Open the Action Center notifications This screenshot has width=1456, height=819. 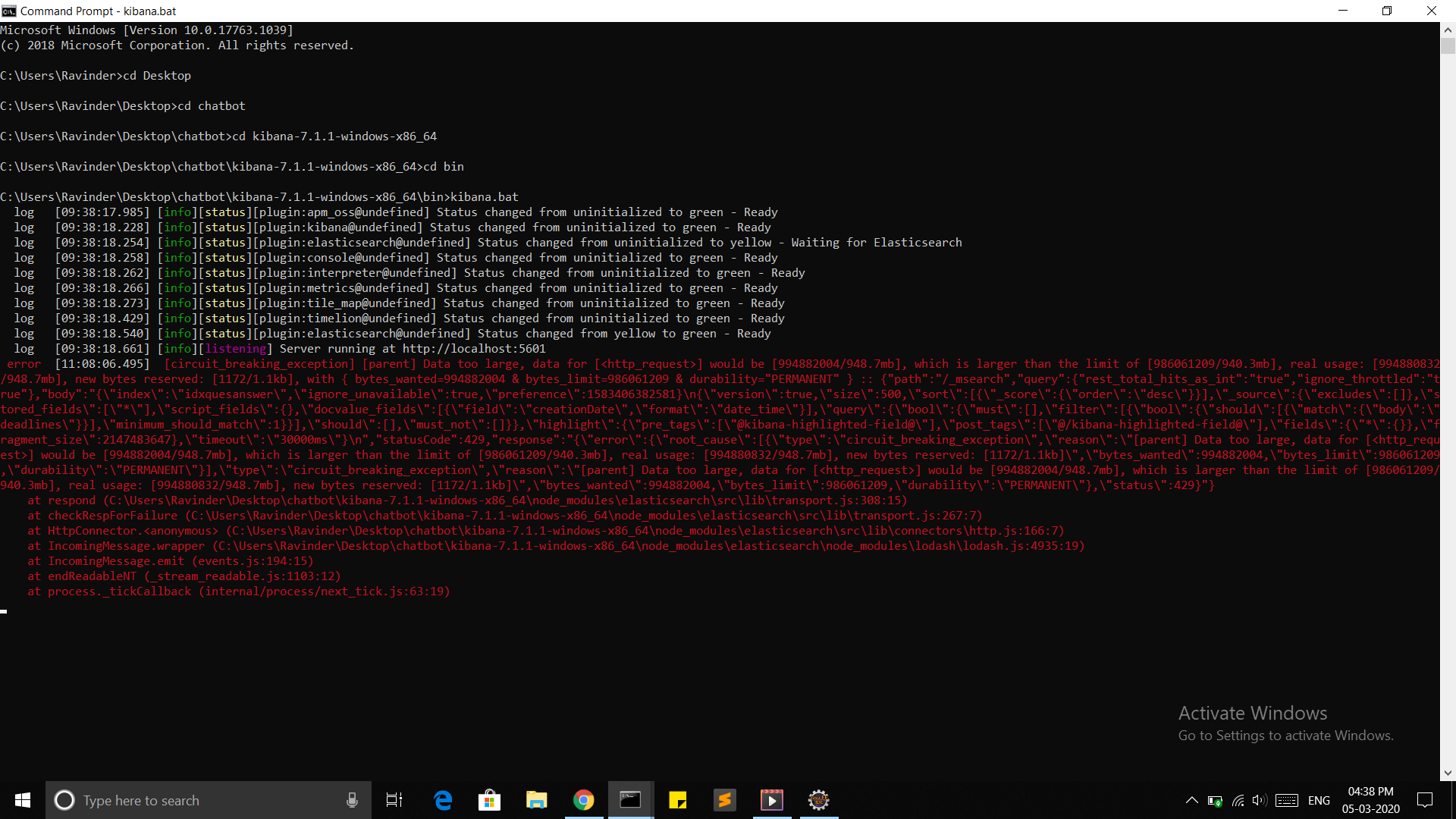click(x=1425, y=800)
